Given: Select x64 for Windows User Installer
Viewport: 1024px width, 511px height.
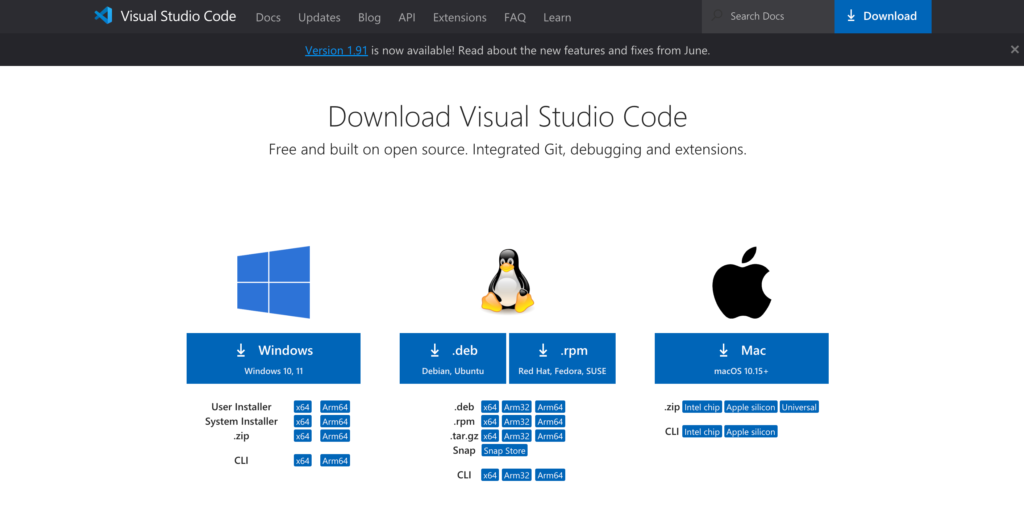Looking at the screenshot, I should (302, 407).
